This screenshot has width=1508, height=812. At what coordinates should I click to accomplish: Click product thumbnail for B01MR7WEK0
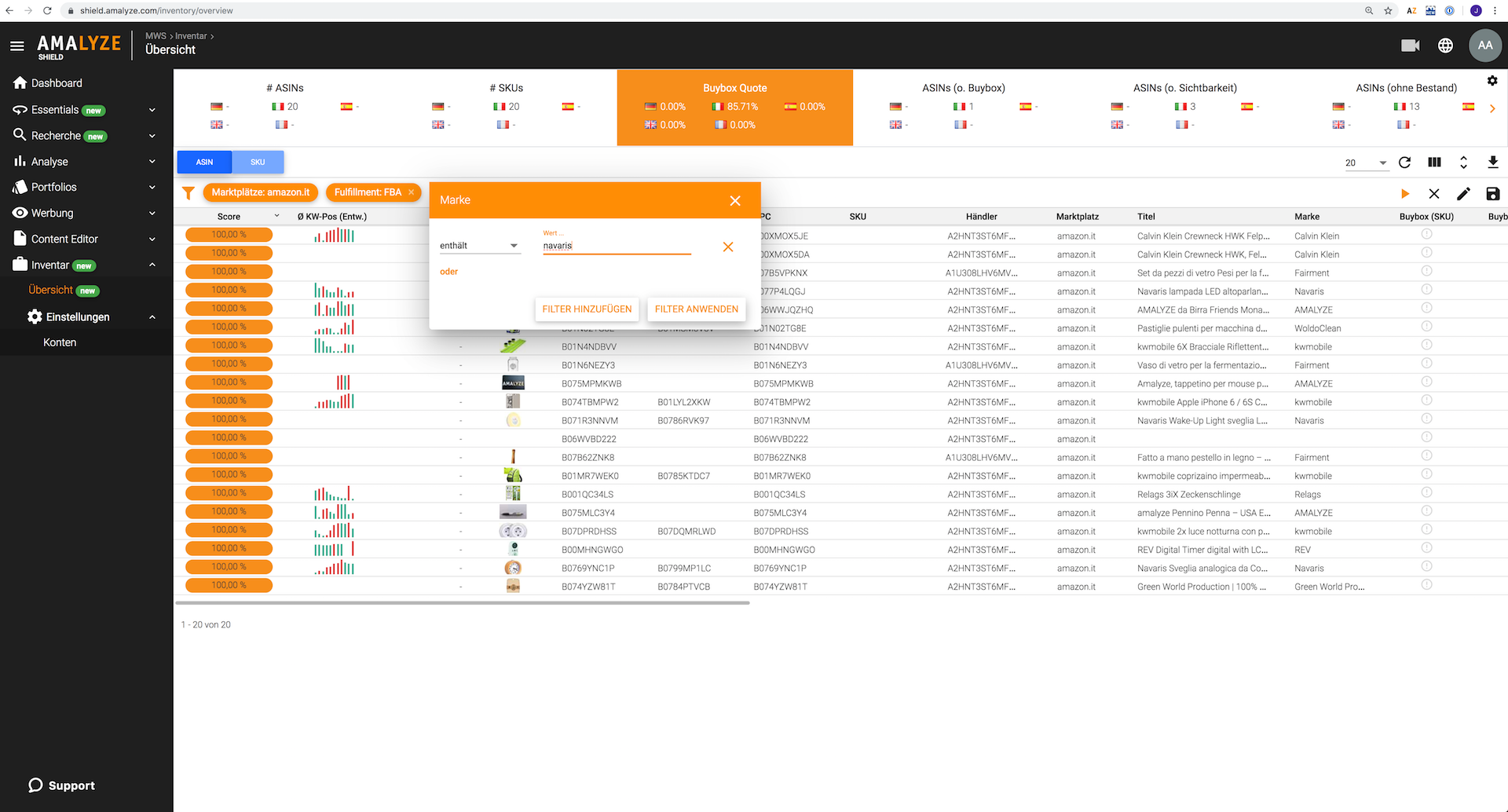point(513,476)
